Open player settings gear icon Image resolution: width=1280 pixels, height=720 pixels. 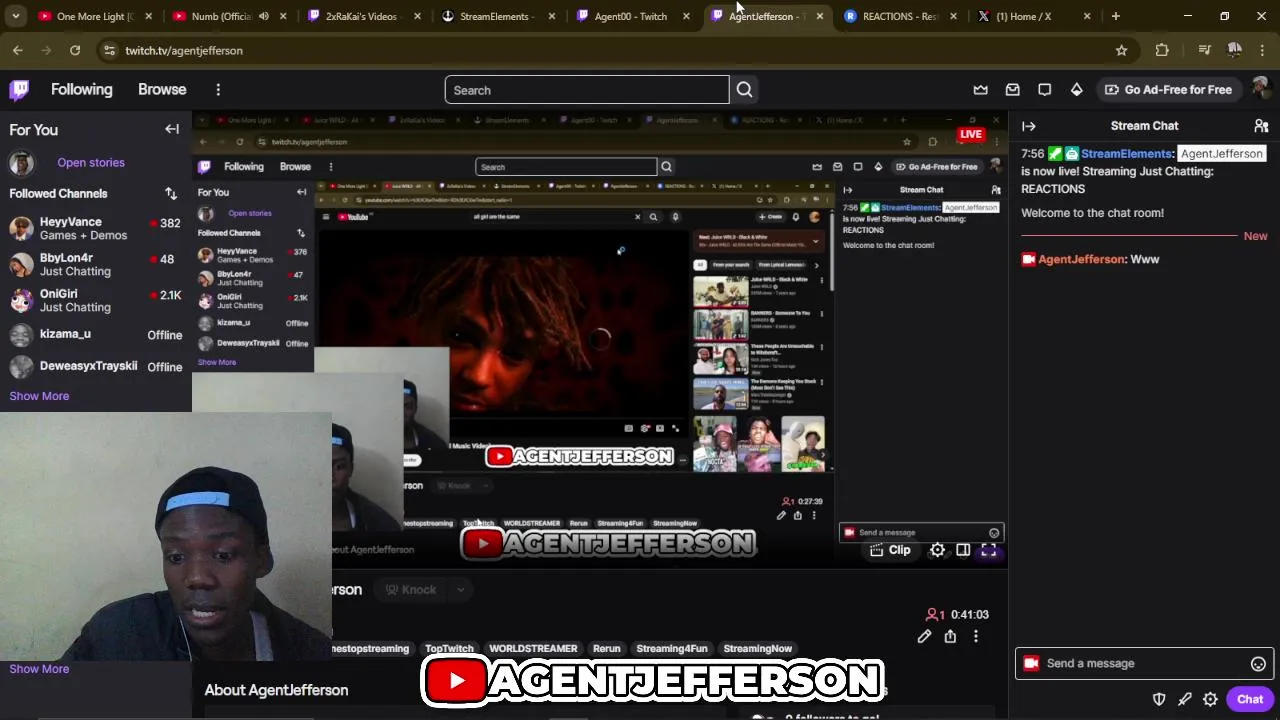(x=937, y=550)
